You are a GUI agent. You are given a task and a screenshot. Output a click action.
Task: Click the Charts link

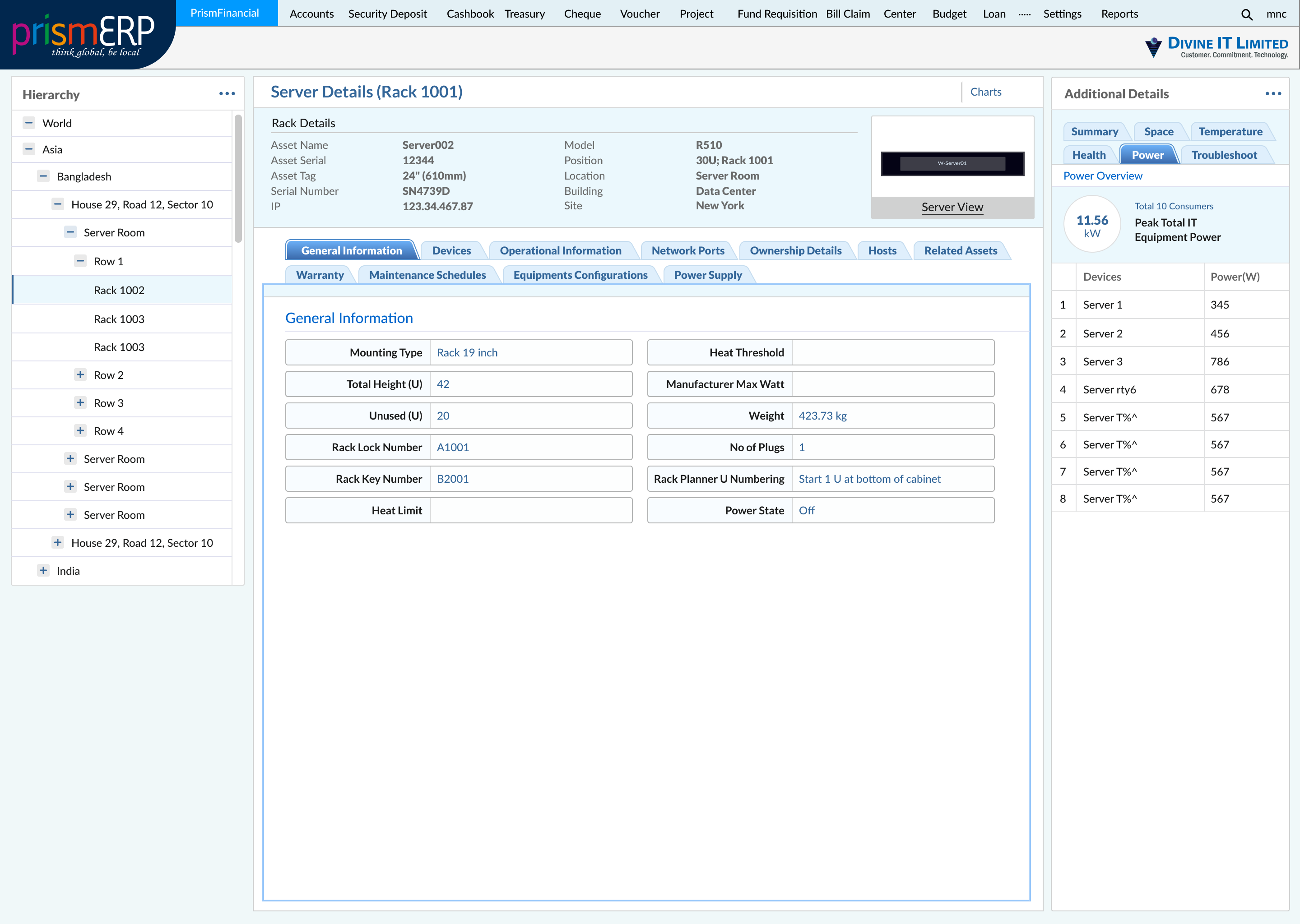pyautogui.click(x=985, y=92)
